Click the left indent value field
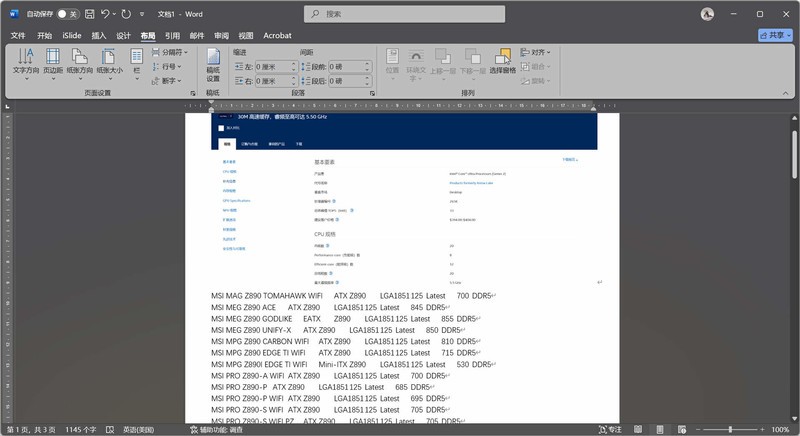 272,67
